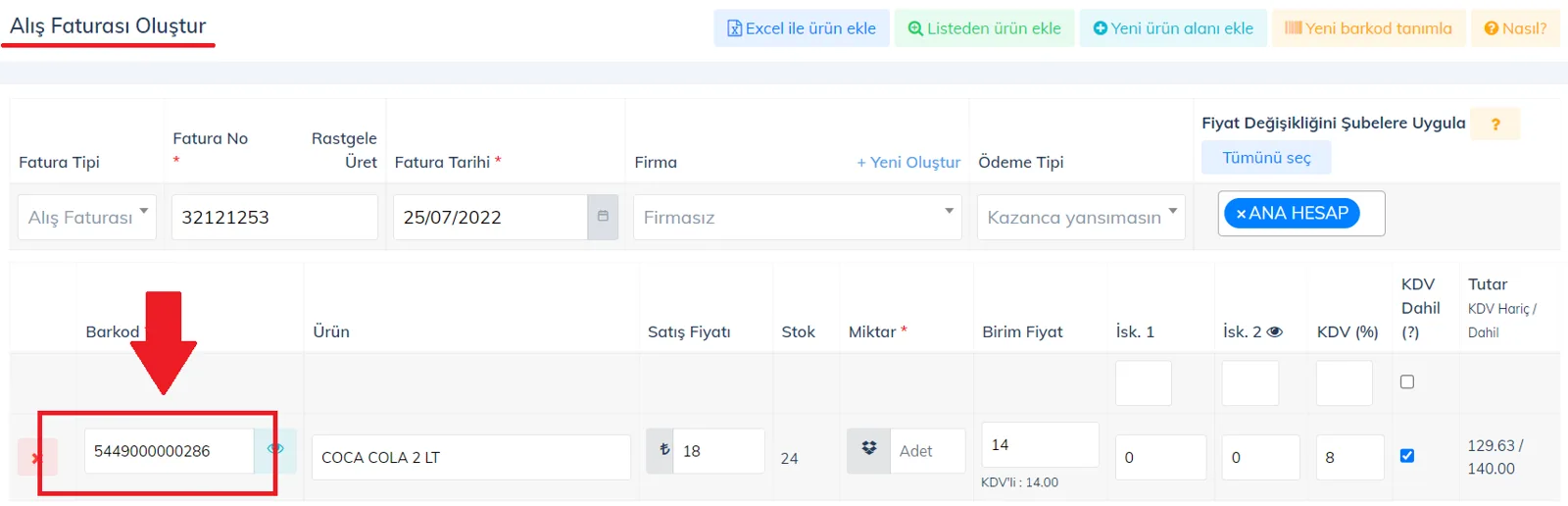Viewport: 1568px width, 506px height.
Task: Remove the ANA HESAP tag
Action: [1241, 214]
